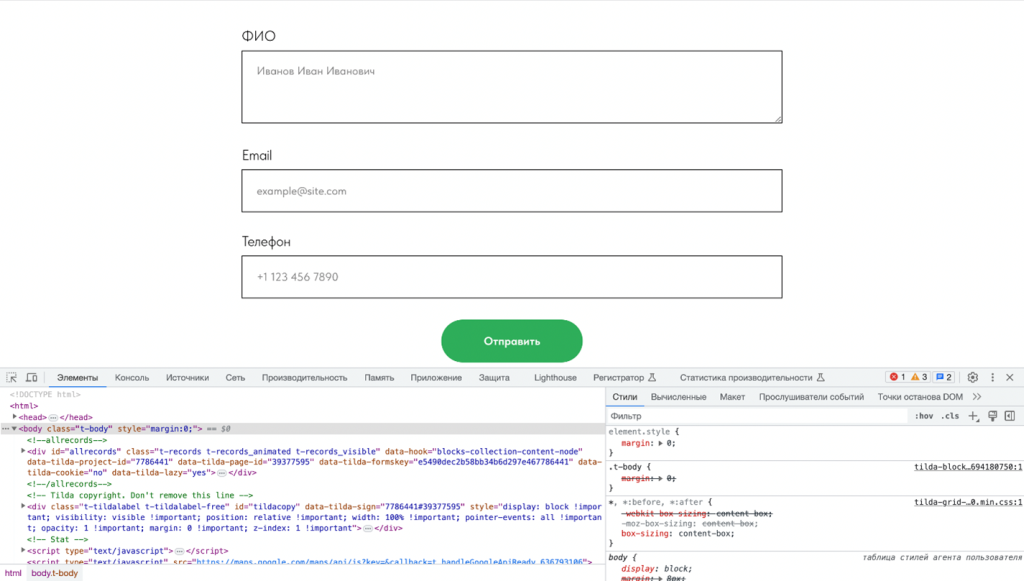
Task: Select the body t-body DOM line
Action: tap(302, 429)
